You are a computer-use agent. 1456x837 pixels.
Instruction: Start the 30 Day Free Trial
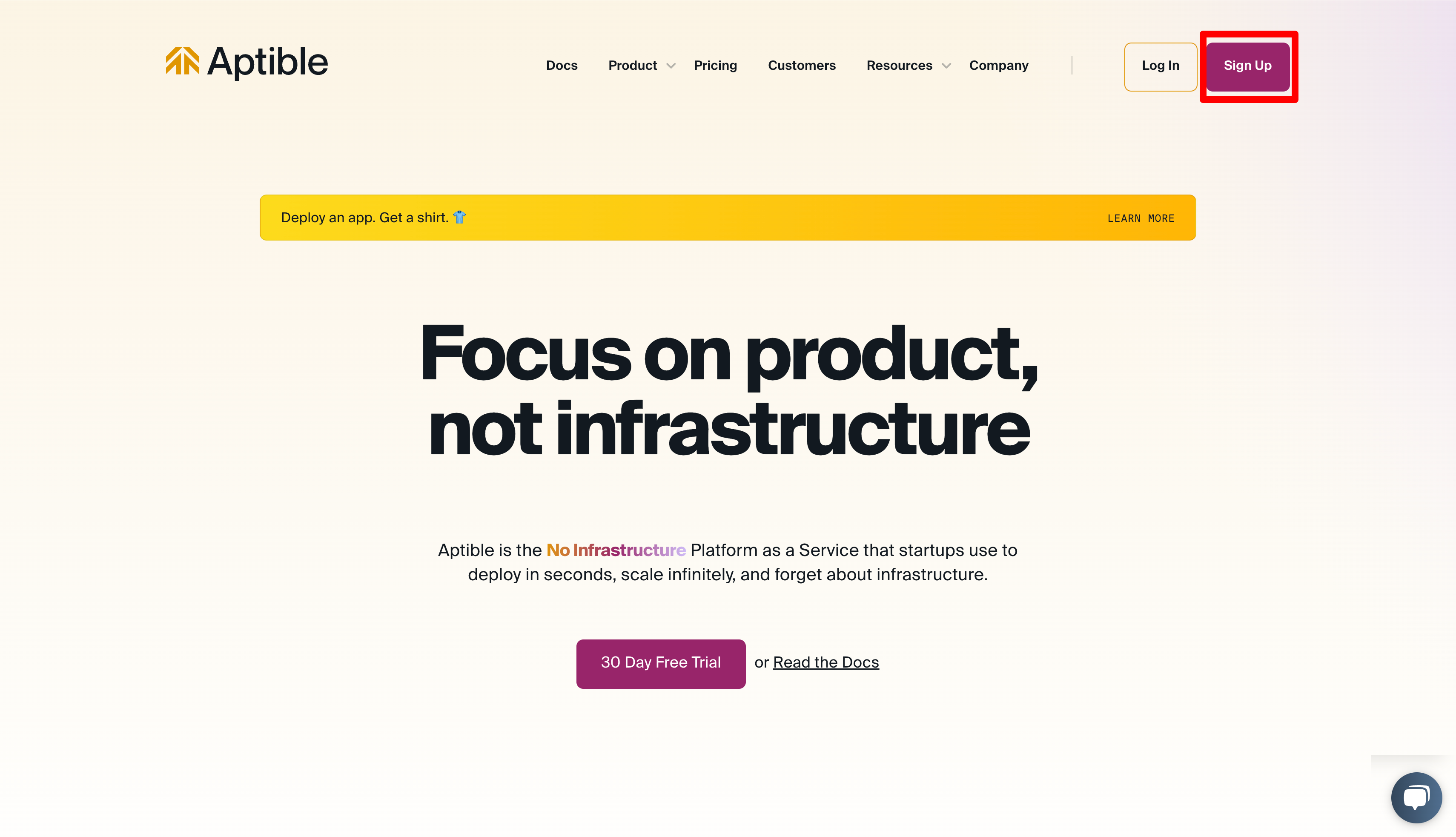(x=660, y=663)
